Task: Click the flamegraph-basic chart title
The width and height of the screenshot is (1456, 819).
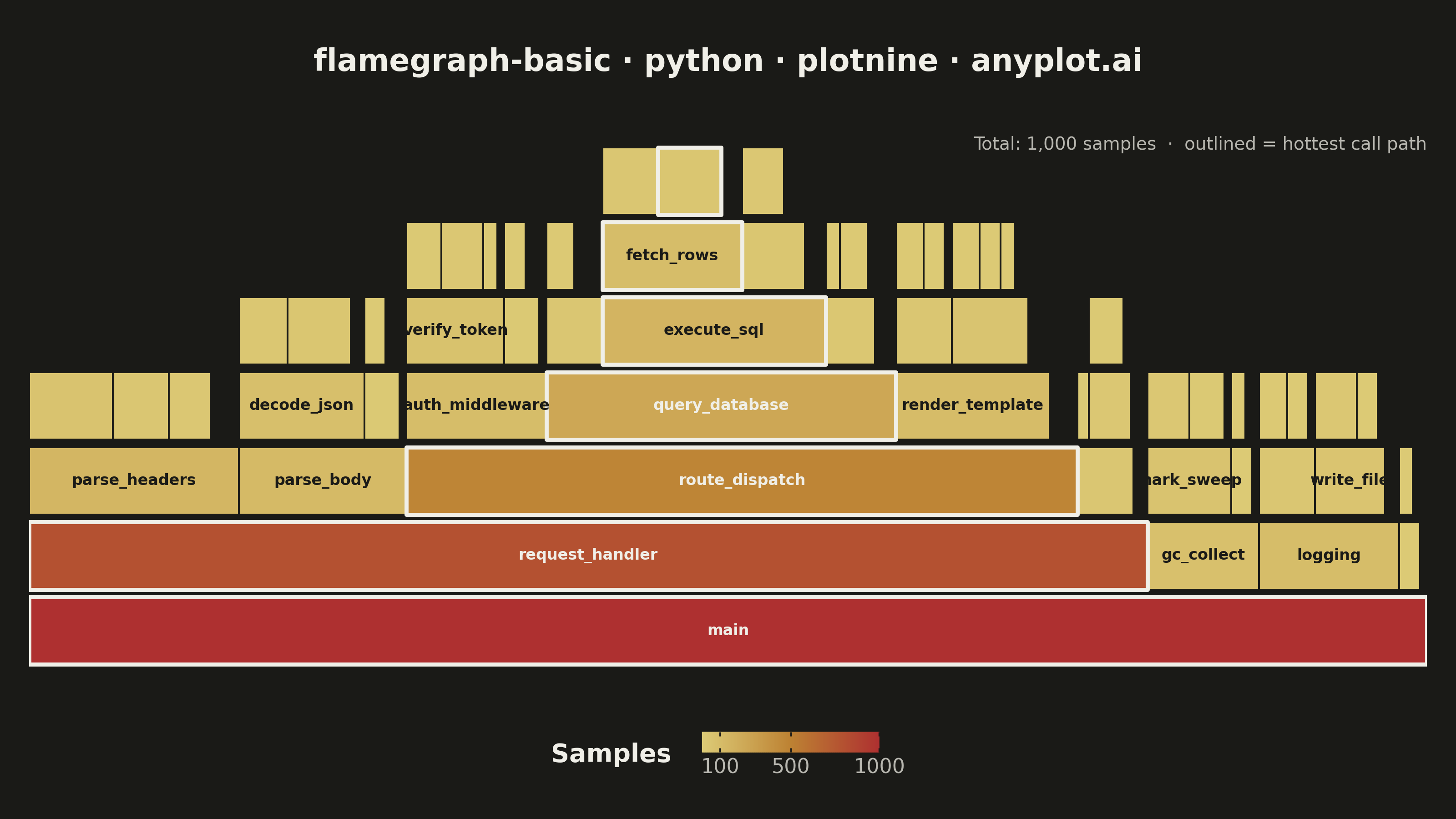Action: pos(728,61)
